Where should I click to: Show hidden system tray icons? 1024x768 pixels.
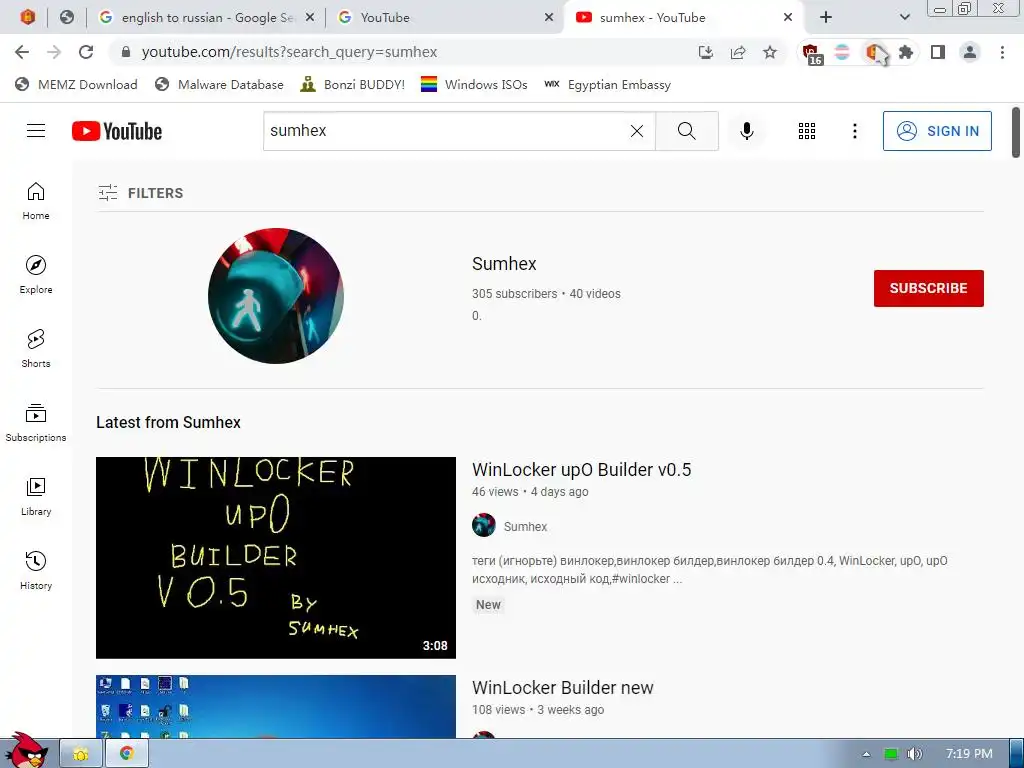[866, 754]
